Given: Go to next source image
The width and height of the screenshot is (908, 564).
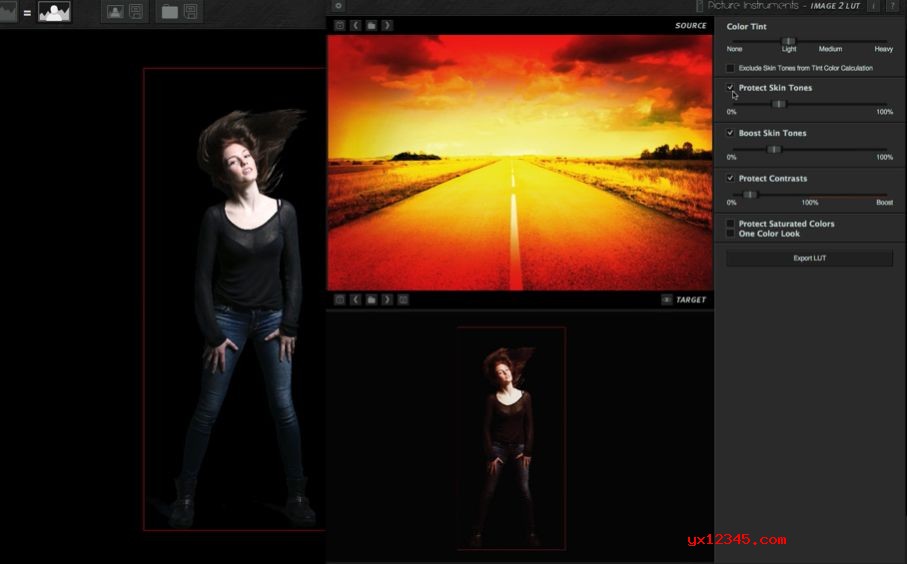Looking at the screenshot, I should point(387,25).
